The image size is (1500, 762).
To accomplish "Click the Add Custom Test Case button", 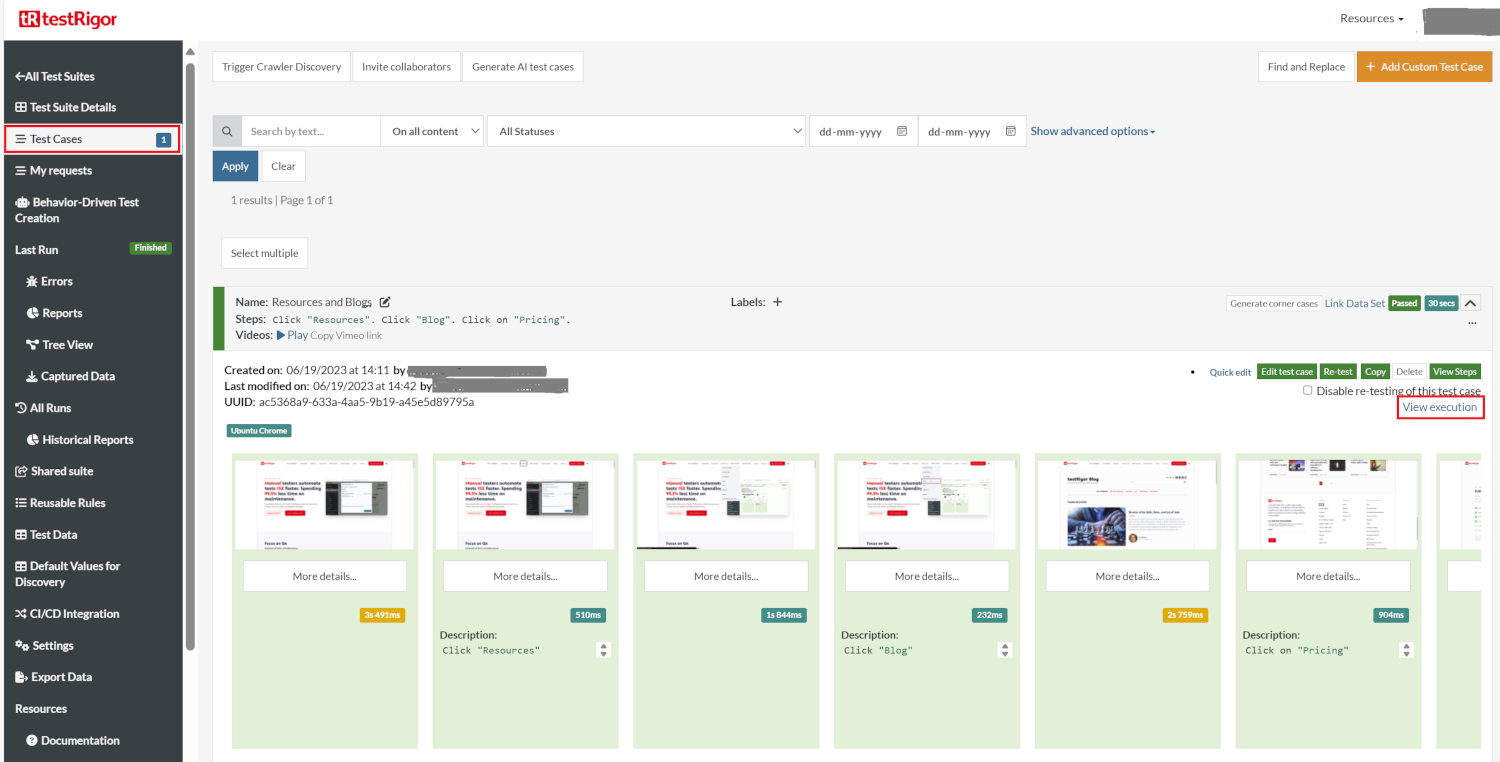I will pyautogui.click(x=1424, y=67).
